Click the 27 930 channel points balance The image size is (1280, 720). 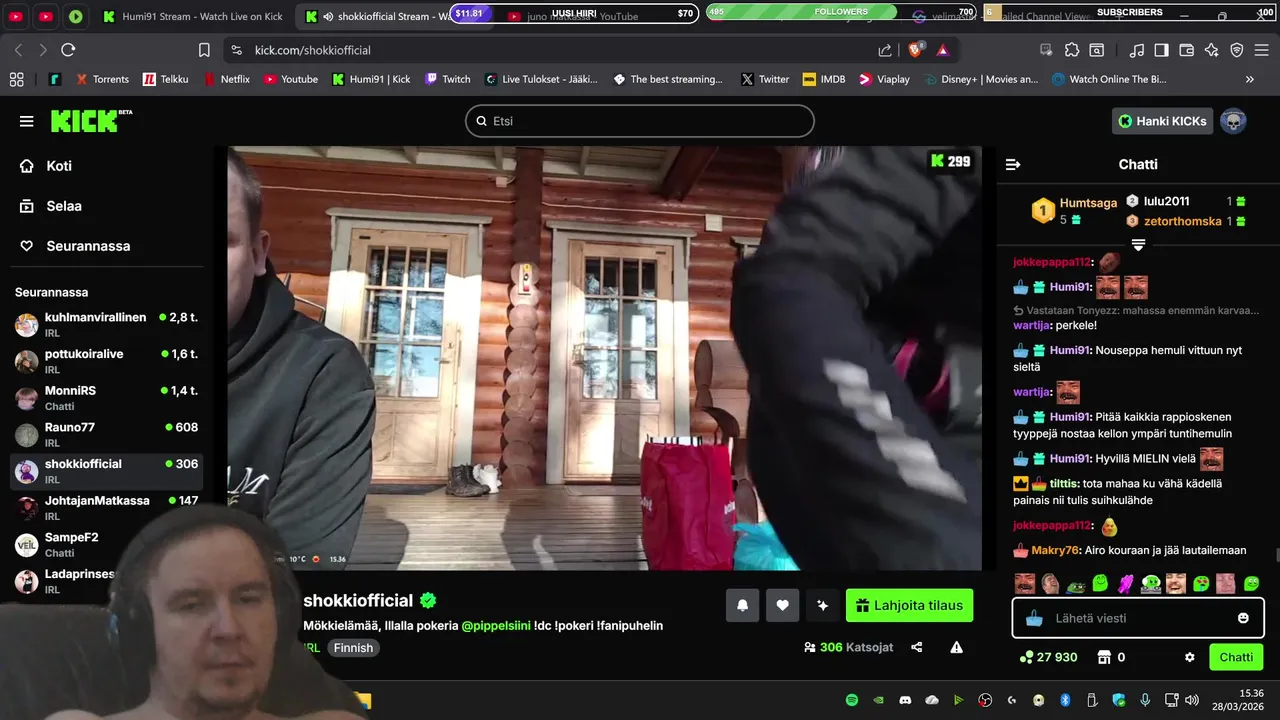coord(1048,657)
